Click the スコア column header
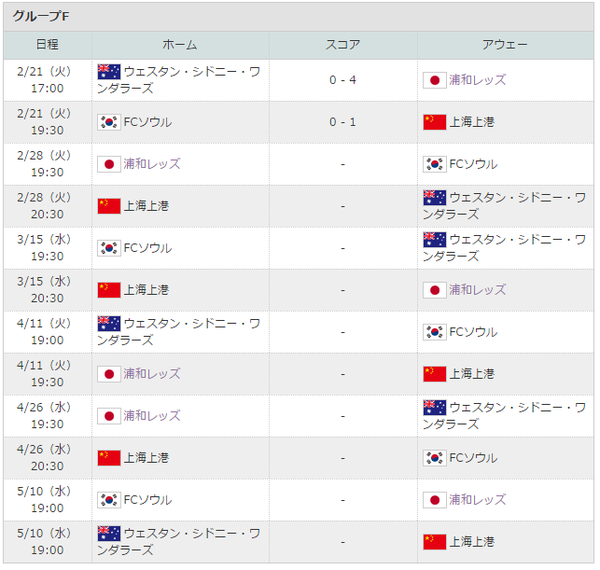 [x=343, y=45]
